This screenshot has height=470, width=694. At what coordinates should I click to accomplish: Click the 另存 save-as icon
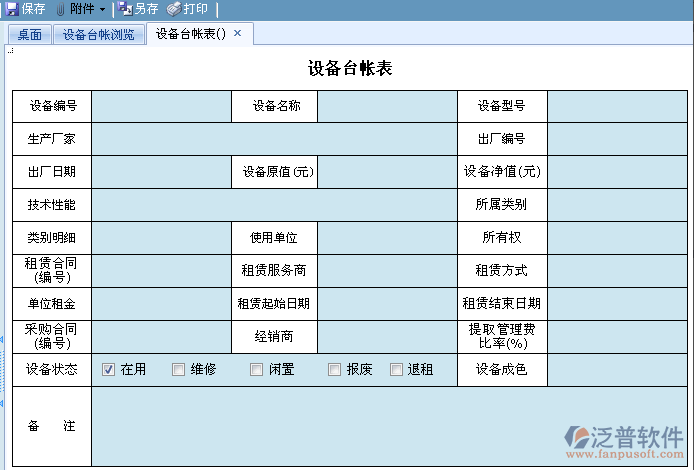(125, 8)
